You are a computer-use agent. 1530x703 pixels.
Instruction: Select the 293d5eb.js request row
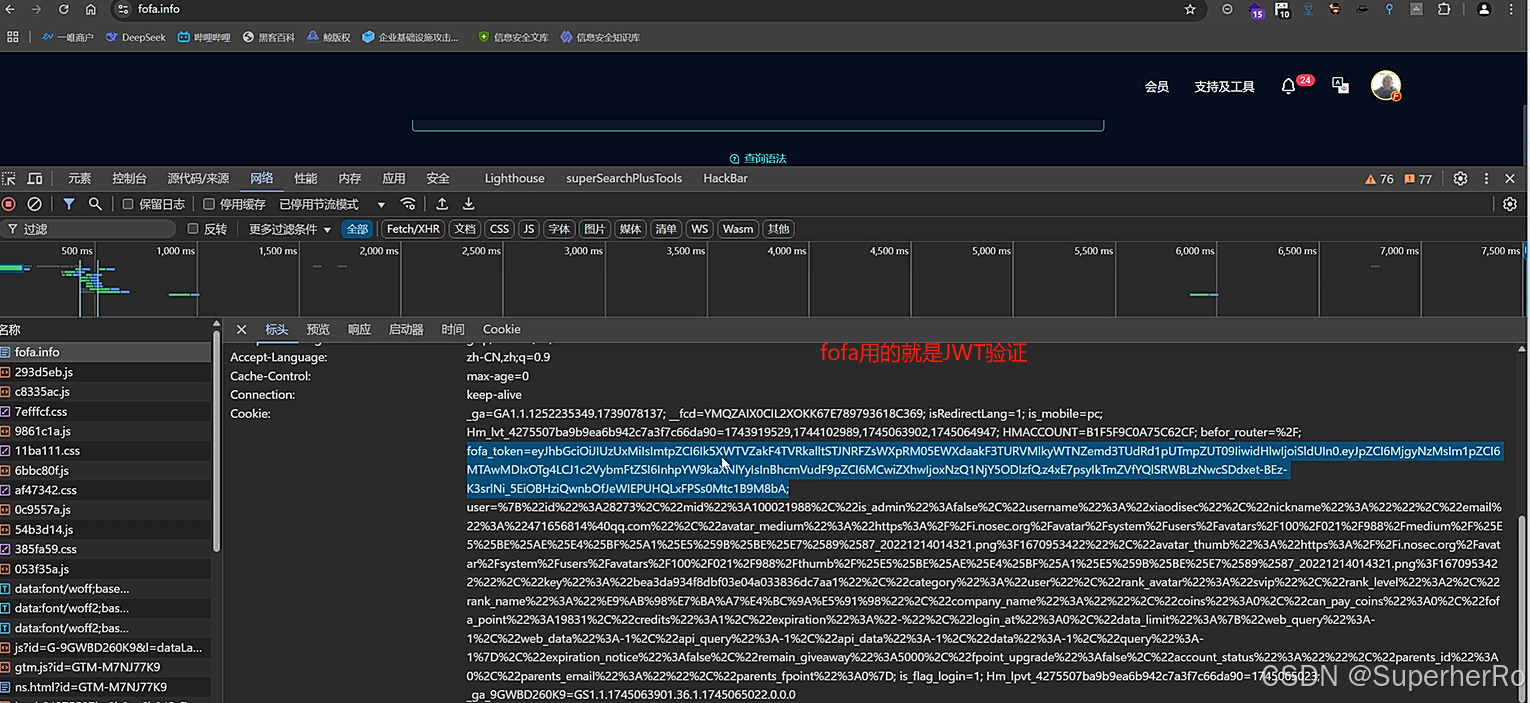105,372
